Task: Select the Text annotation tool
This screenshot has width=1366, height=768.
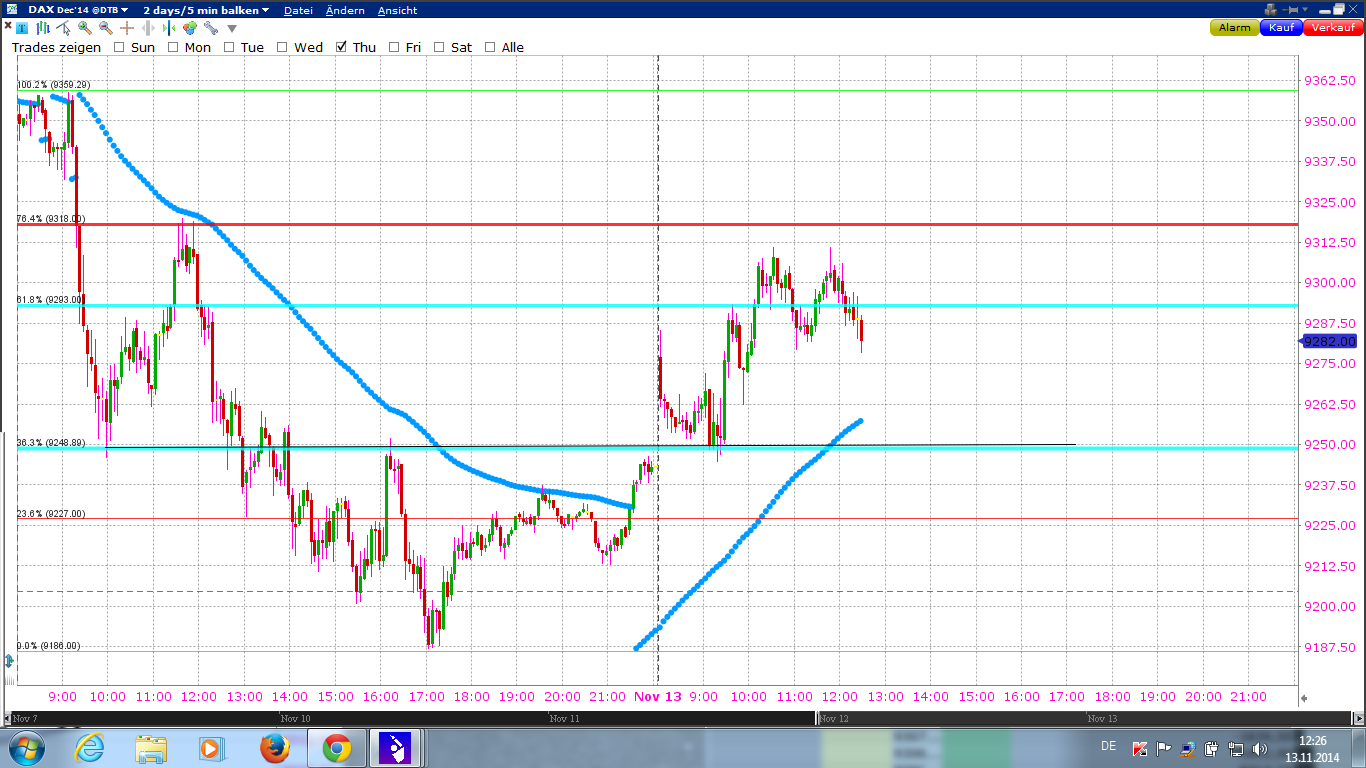Action: [x=22, y=29]
